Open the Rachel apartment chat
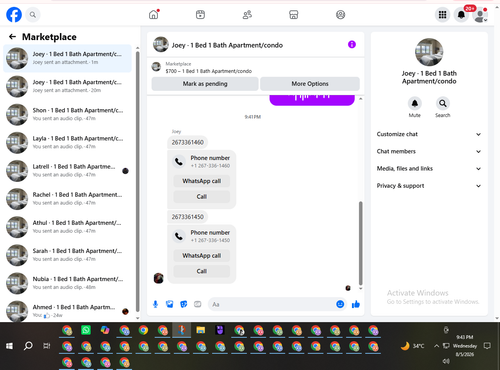 click(x=67, y=199)
